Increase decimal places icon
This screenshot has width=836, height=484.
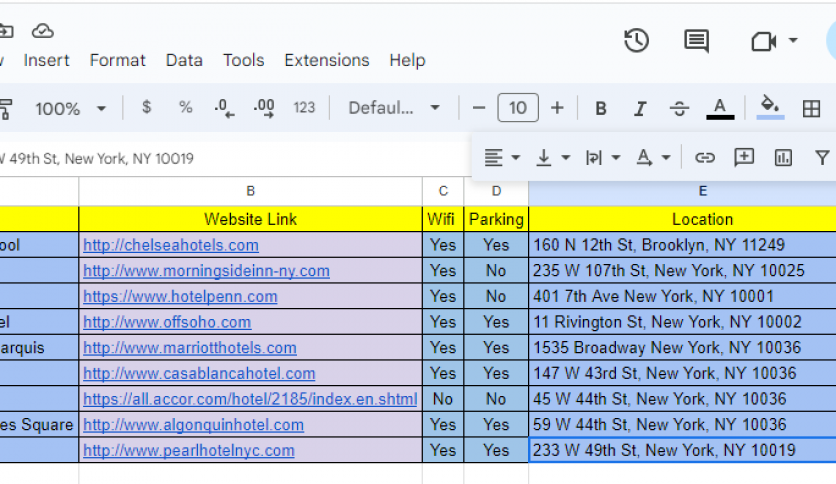coord(264,108)
